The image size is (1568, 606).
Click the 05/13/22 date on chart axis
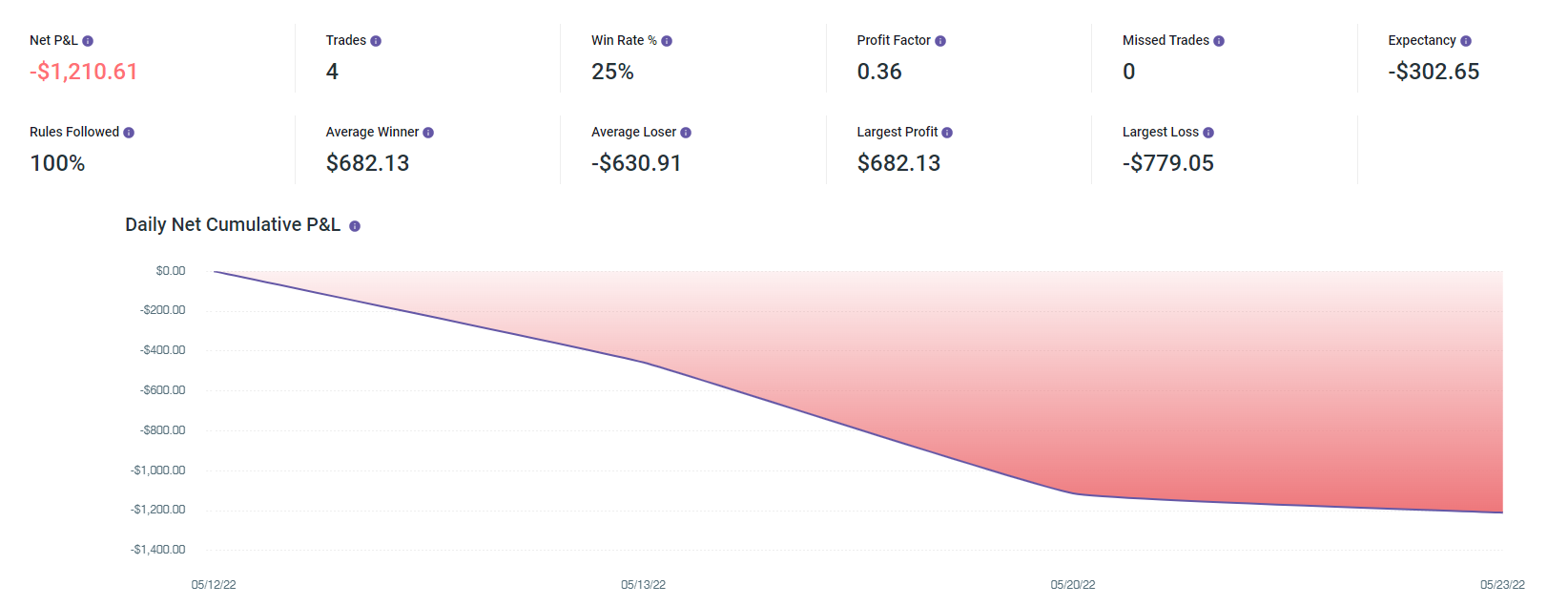[643, 585]
